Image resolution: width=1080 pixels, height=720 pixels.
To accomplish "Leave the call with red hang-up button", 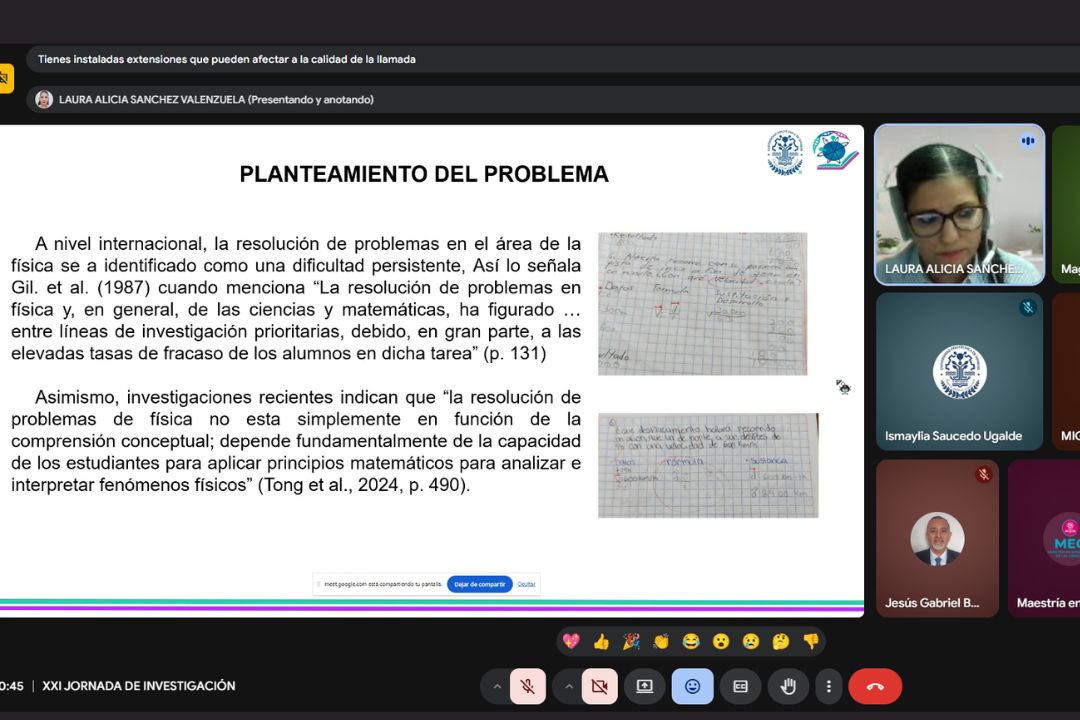I will pyautogui.click(x=875, y=686).
